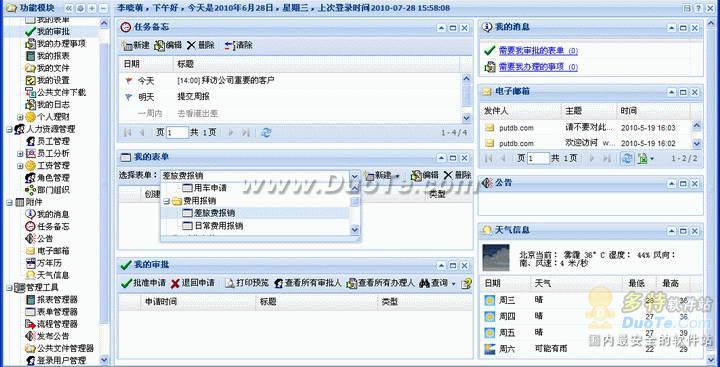Click 清除 in the 任务备忘 toolbar

coord(239,45)
